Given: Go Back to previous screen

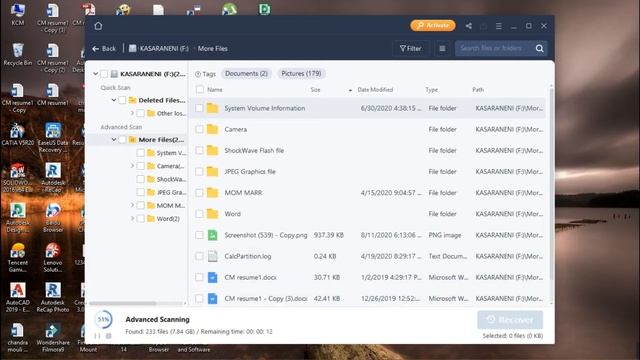Looking at the screenshot, I should click(104, 49).
